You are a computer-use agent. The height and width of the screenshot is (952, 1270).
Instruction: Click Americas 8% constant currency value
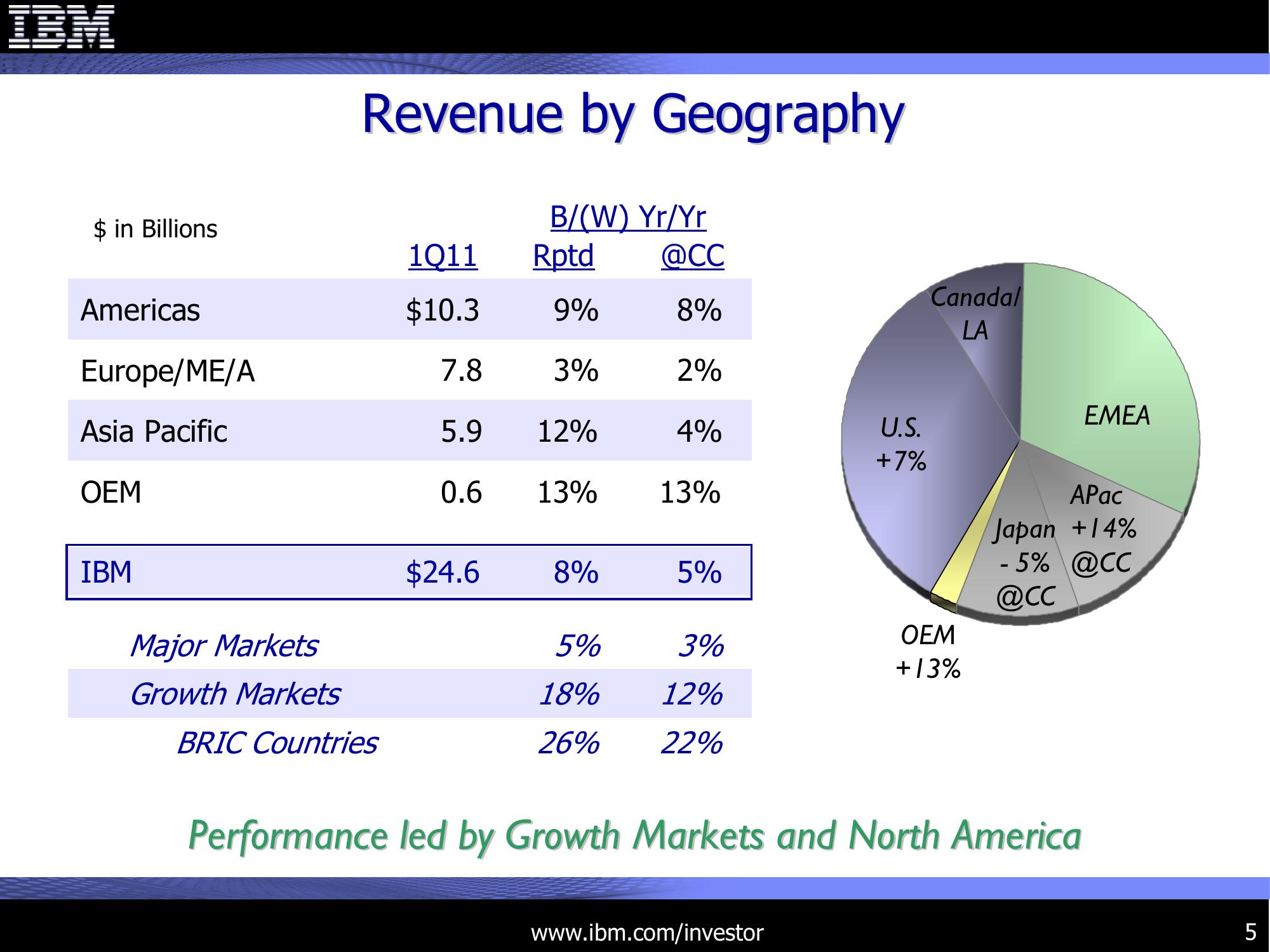coord(699,310)
